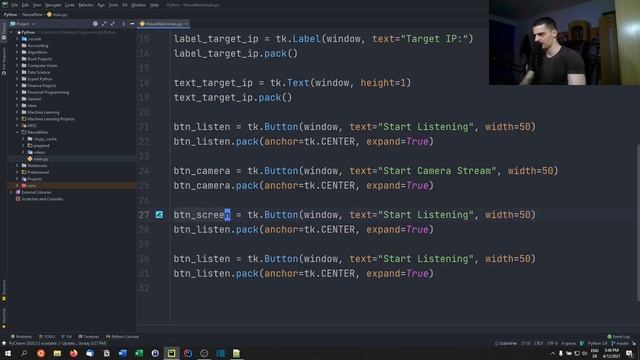Expand the External Libraries node
The image size is (640, 360).
tap(11, 192)
